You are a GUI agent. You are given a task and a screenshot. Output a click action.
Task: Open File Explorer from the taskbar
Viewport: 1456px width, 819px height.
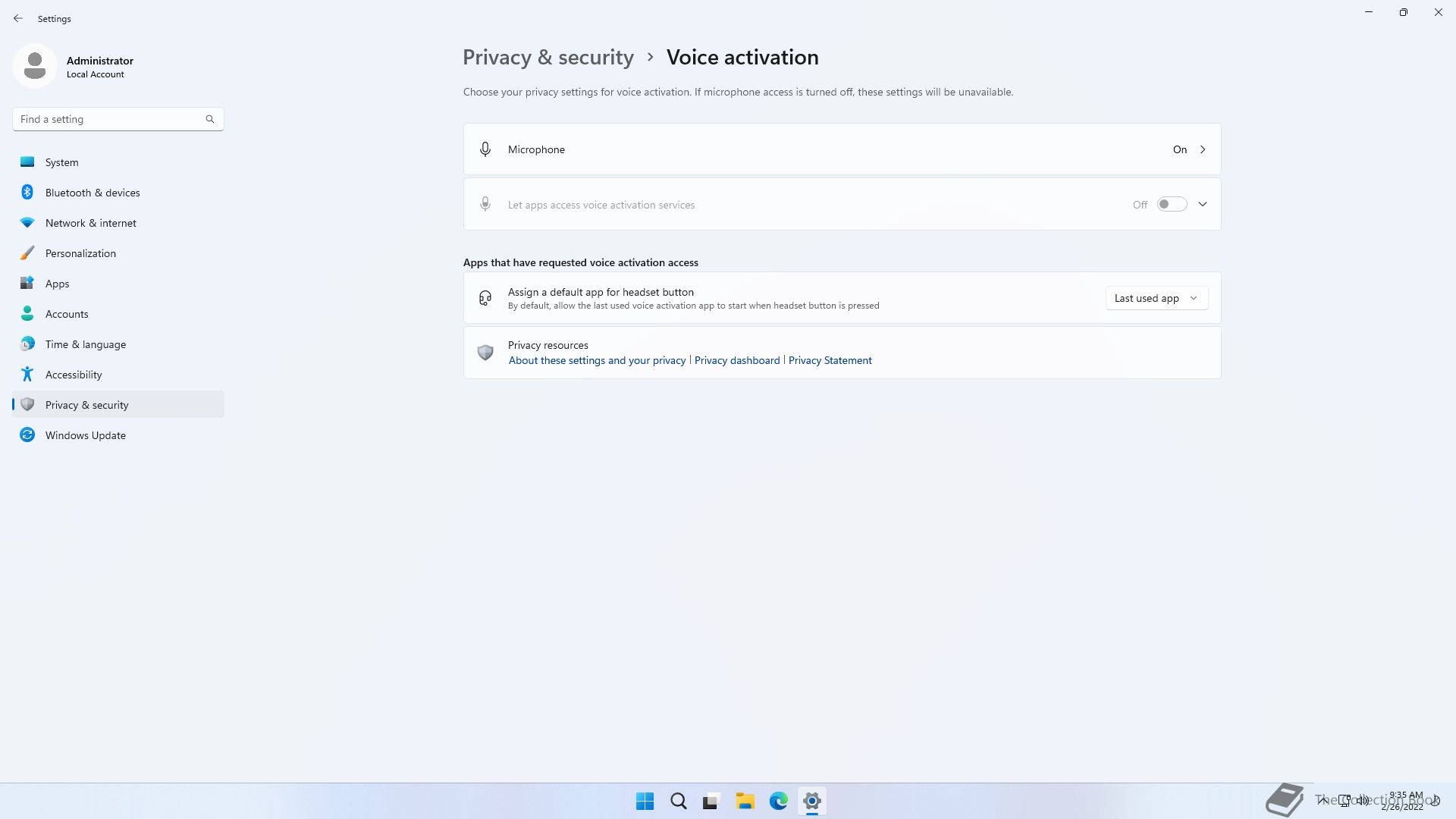(x=745, y=801)
